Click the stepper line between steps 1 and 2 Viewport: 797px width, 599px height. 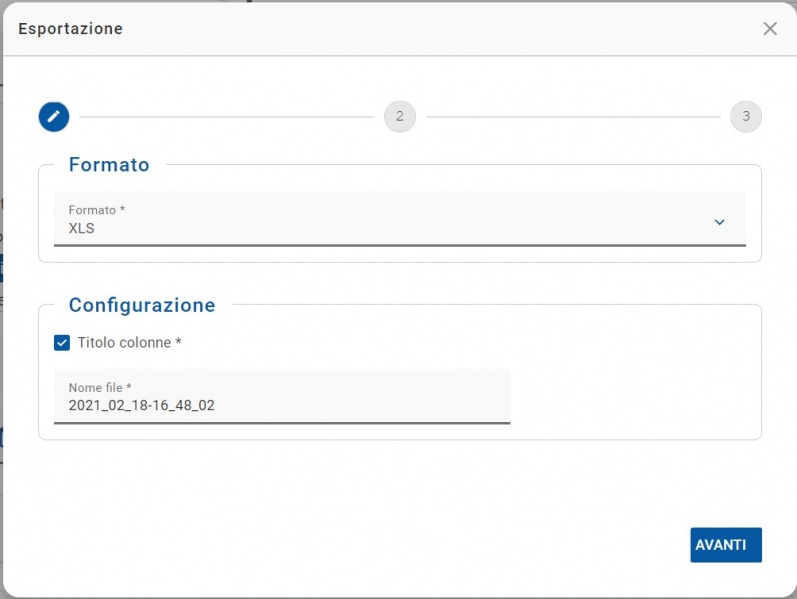(x=226, y=117)
